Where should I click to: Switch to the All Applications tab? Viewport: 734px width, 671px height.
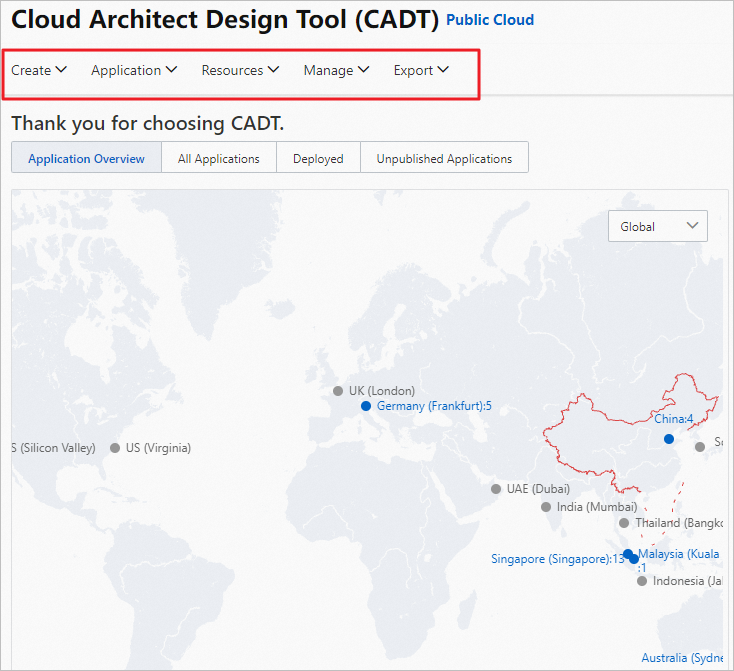coord(219,159)
